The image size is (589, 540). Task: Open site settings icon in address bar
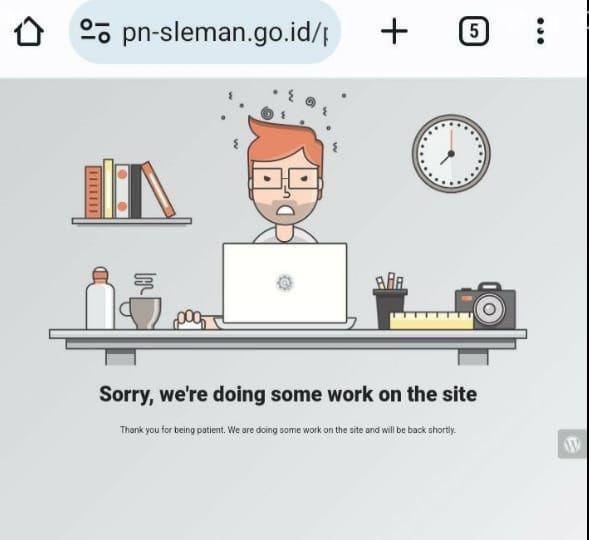[95, 31]
